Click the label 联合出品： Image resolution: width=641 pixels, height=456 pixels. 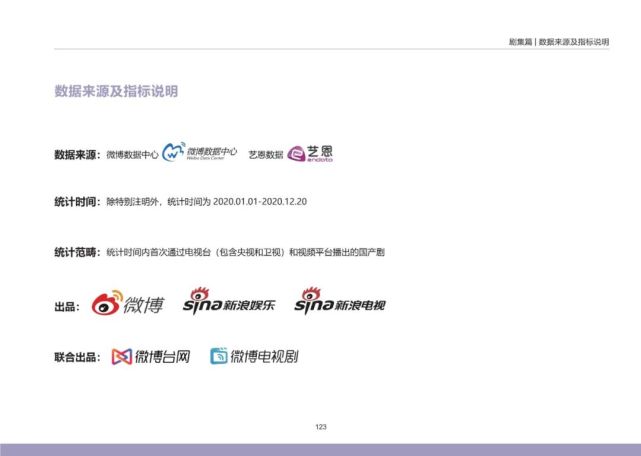click(x=78, y=357)
